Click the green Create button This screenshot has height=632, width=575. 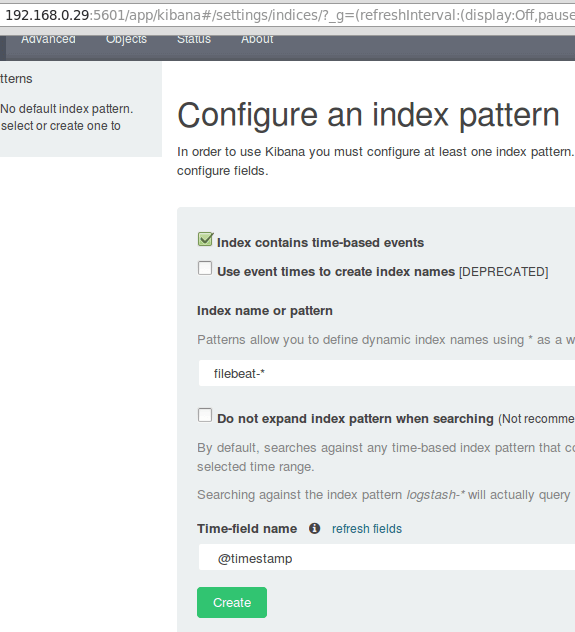[x=232, y=602]
